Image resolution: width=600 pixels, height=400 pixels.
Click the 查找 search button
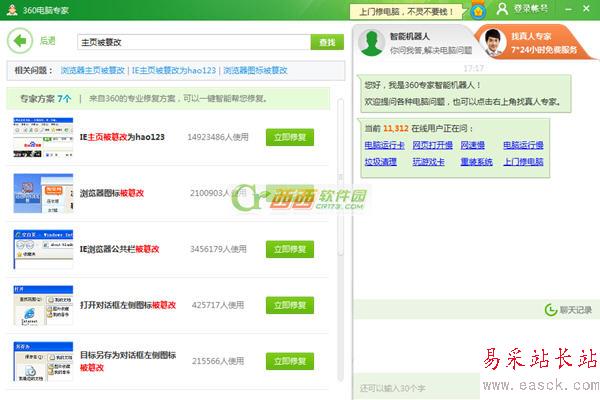327,42
